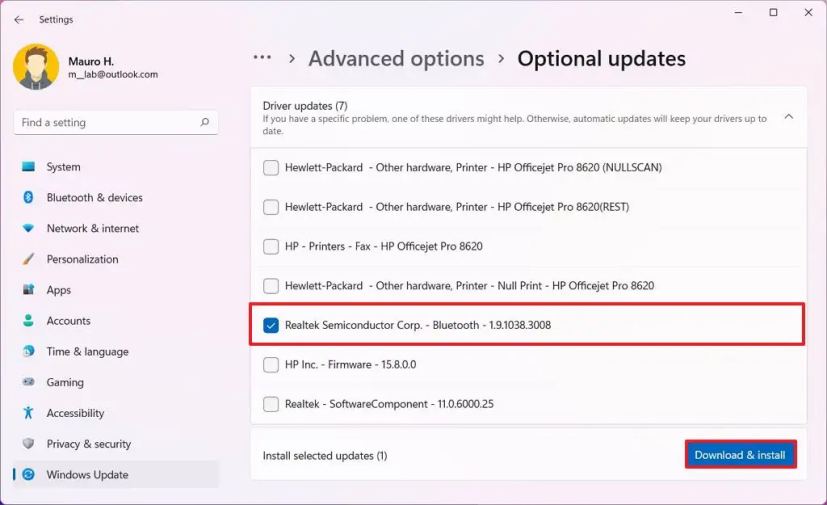The width and height of the screenshot is (827, 505).
Task: Select the Network & internet icon
Action: (28, 229)
